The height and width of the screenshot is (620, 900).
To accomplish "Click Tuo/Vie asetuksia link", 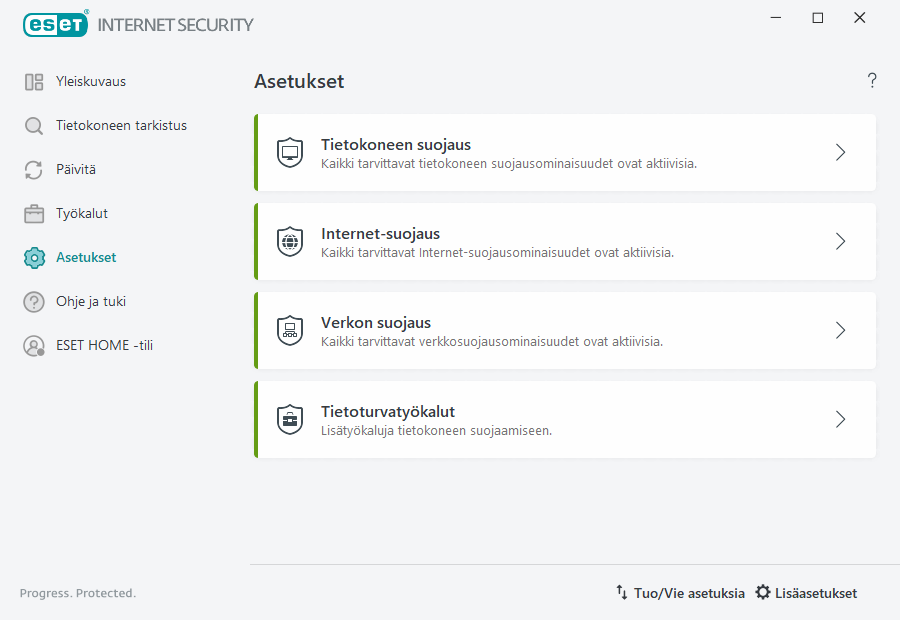I will [689, 593].
